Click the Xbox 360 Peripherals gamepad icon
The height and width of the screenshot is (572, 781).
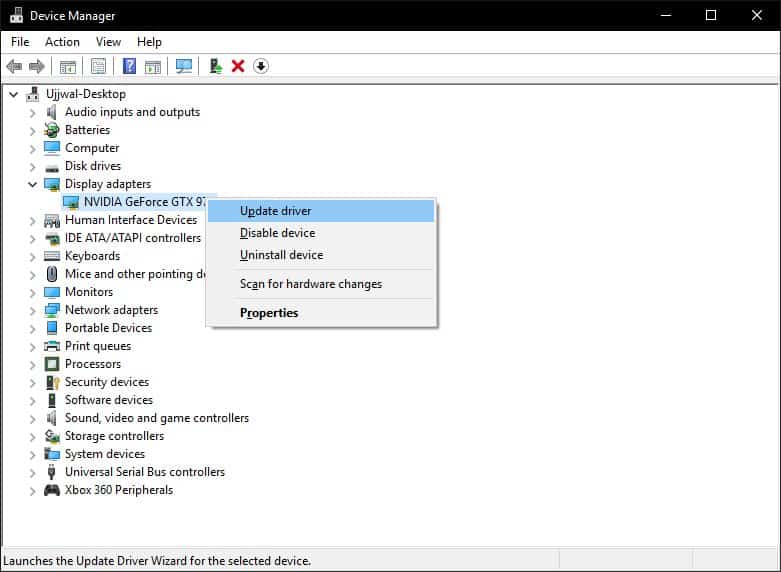pyautogui.click(x=52, y=490)
